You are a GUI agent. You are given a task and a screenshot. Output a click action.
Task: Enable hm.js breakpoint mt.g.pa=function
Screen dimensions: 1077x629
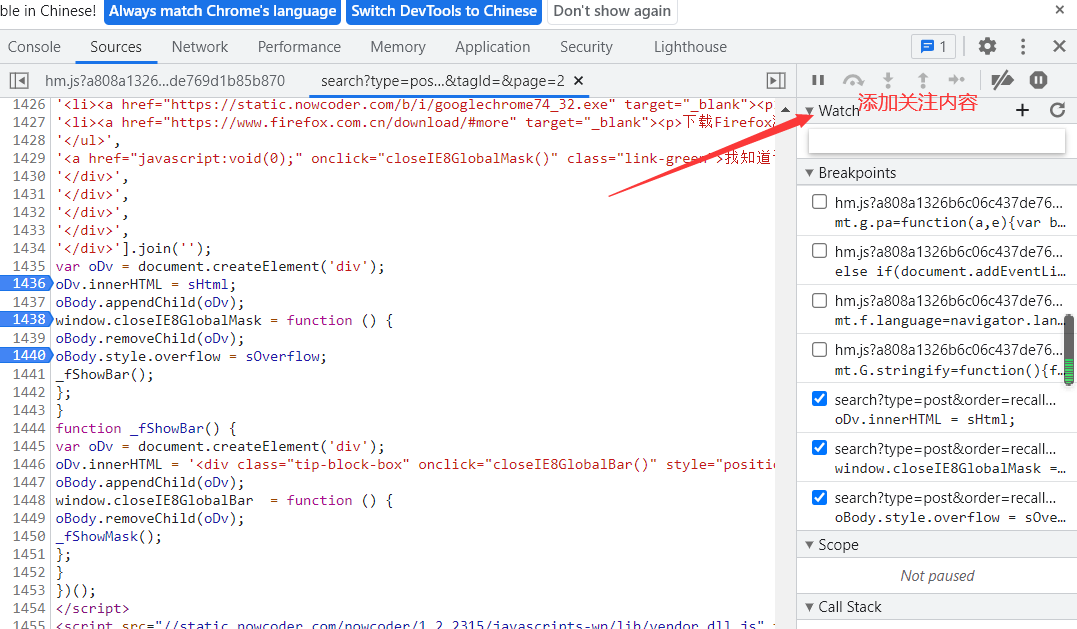click(819, 202)
